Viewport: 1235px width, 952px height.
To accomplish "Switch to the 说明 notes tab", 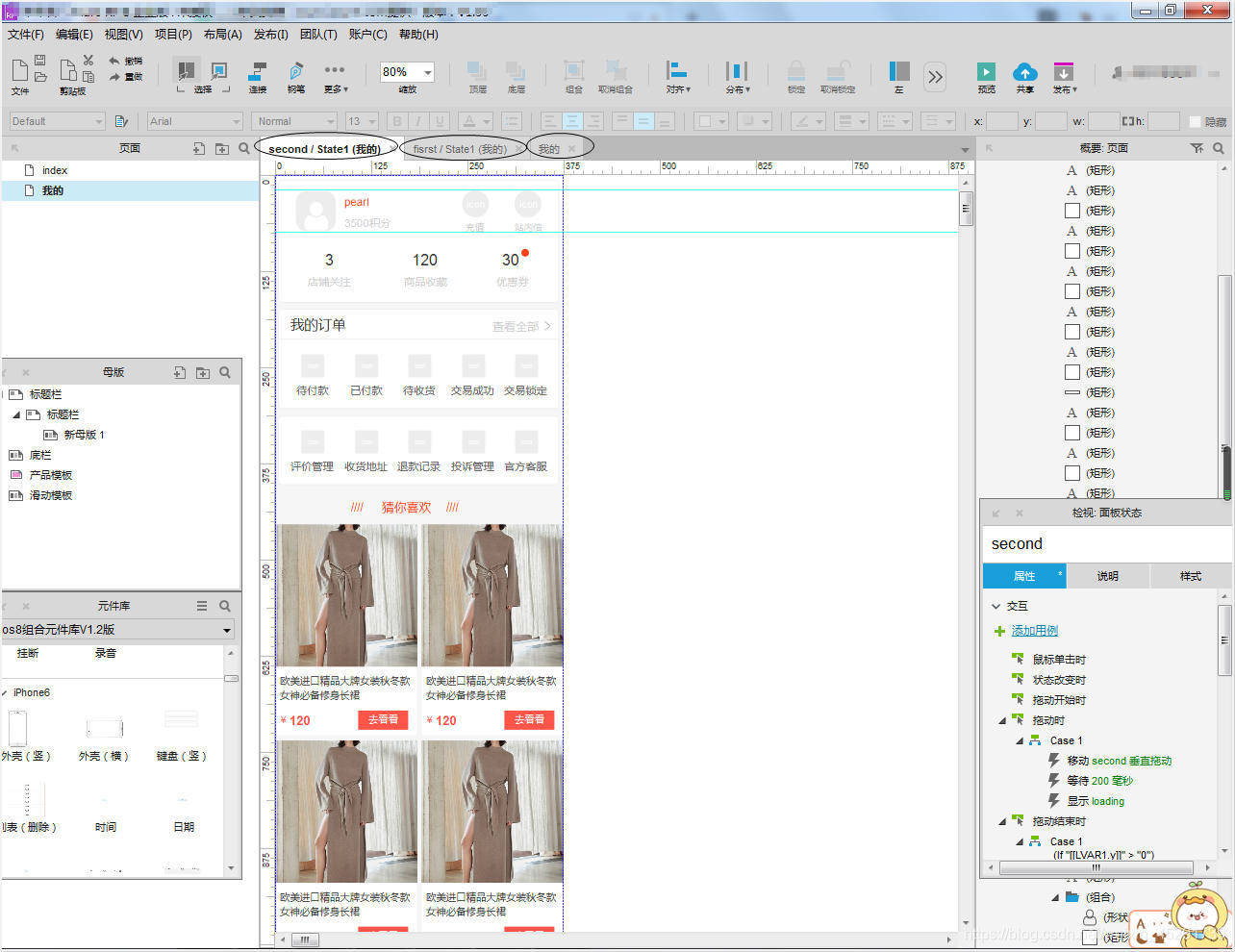I will 1108,576.
